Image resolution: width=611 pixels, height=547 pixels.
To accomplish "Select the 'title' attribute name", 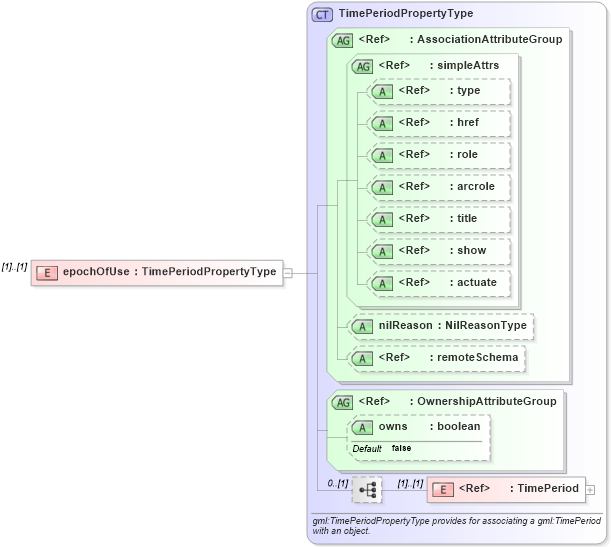I will click(467, 218).
